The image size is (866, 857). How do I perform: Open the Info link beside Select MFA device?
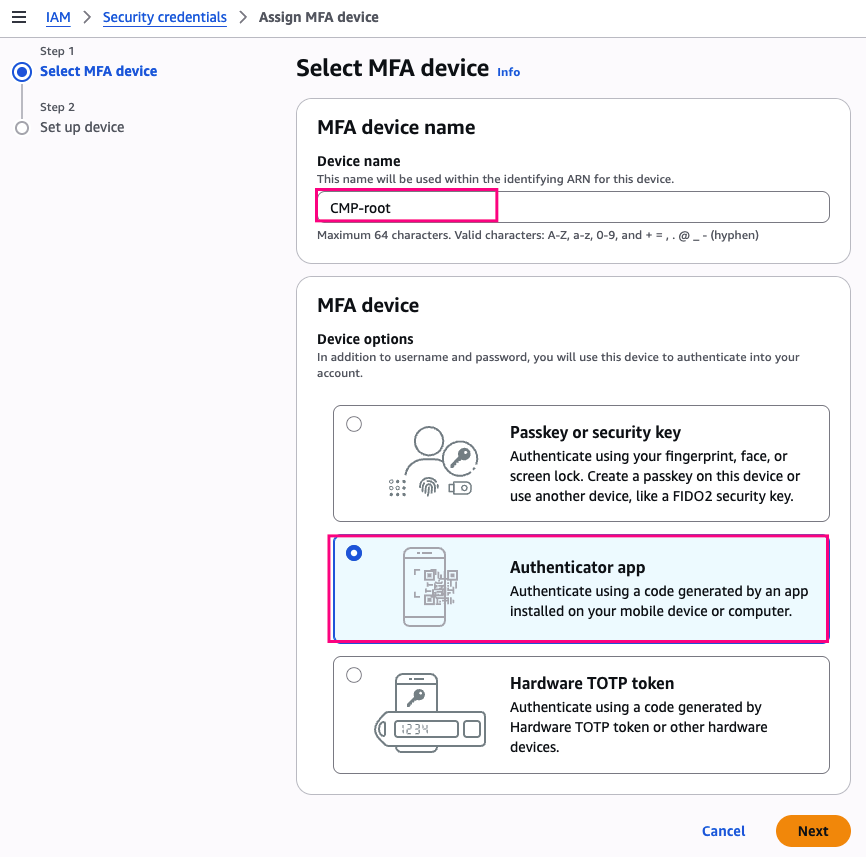pyautogui.click(x=508, y=72)
